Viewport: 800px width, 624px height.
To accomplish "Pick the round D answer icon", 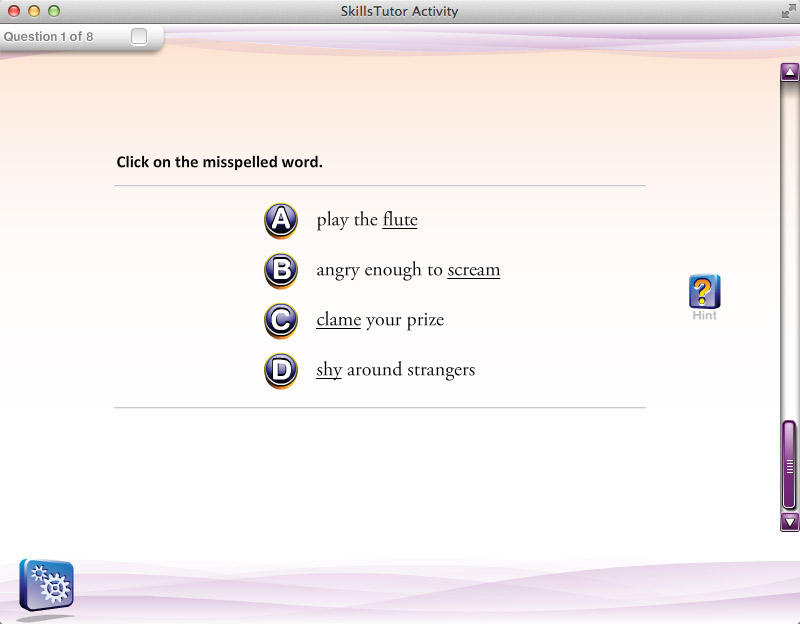I will click(281, 371).
